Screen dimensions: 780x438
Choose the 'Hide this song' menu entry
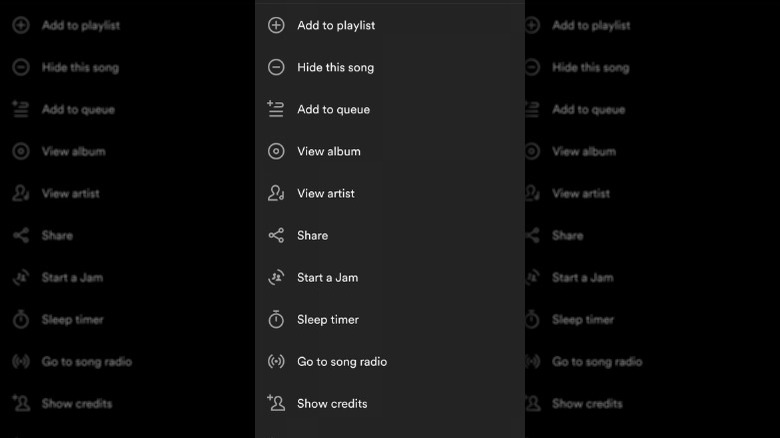[335, 67]
